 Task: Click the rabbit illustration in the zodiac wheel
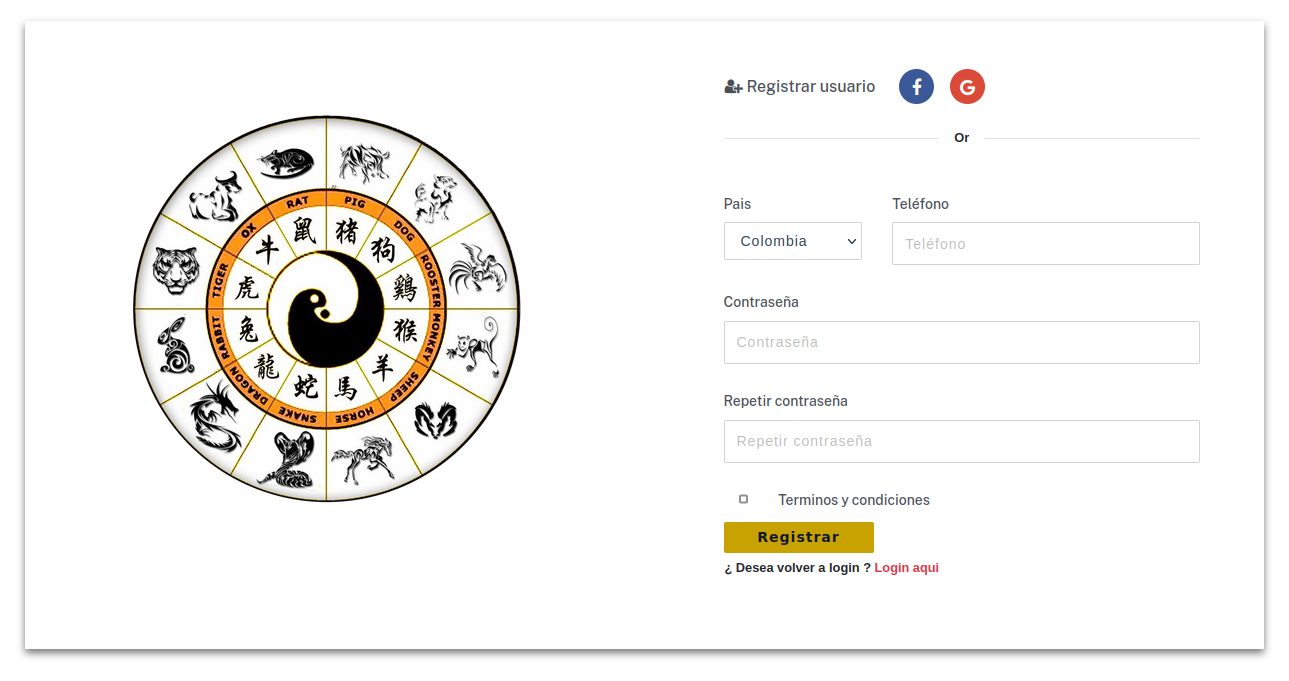tap(177, 346)
